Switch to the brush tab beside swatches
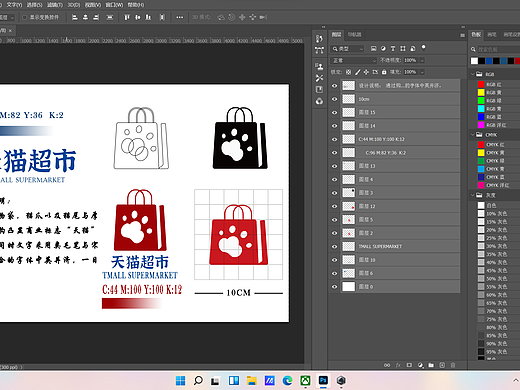The height and width of the screenshot is (390, 520). (x=492, y=34)
